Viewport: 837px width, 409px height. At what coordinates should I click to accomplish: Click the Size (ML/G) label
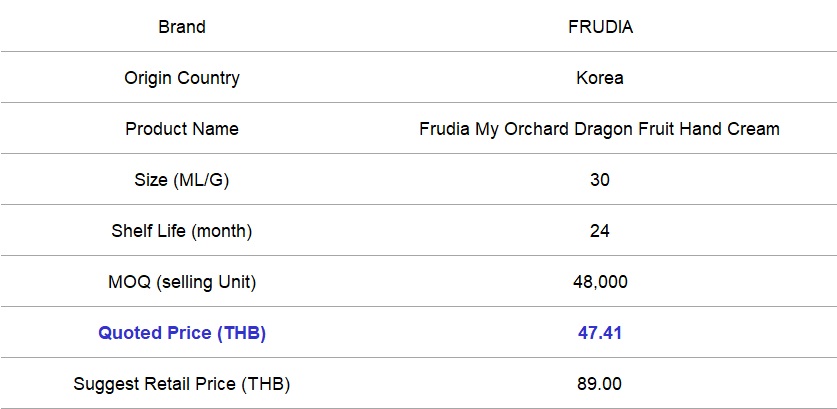coord(182,180)
